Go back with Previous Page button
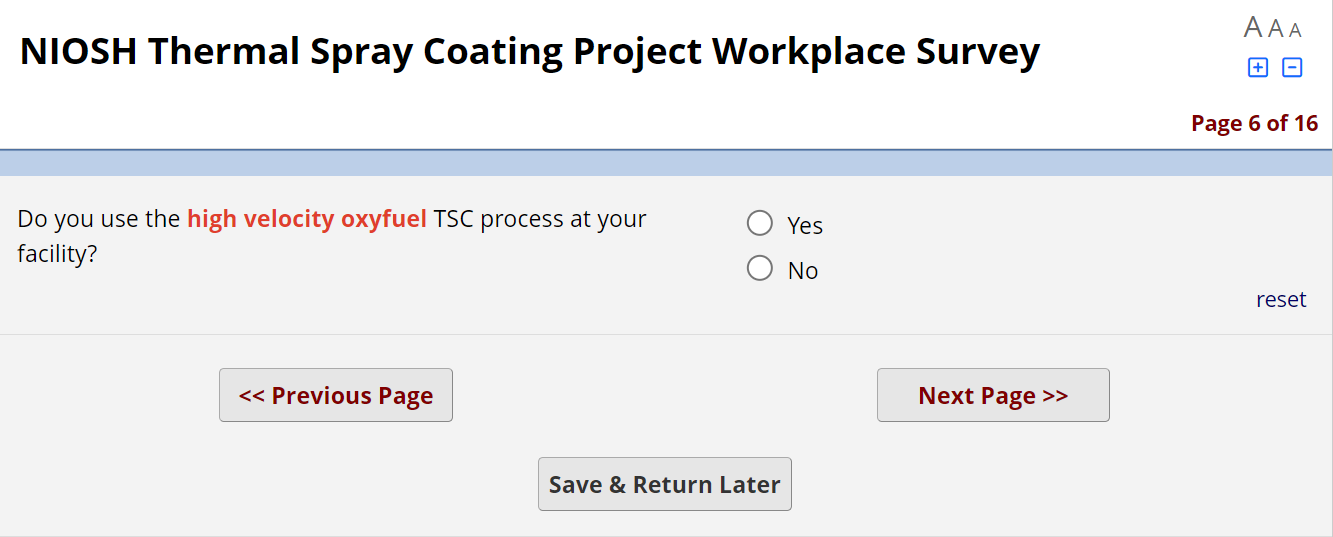 click(336, 395)
